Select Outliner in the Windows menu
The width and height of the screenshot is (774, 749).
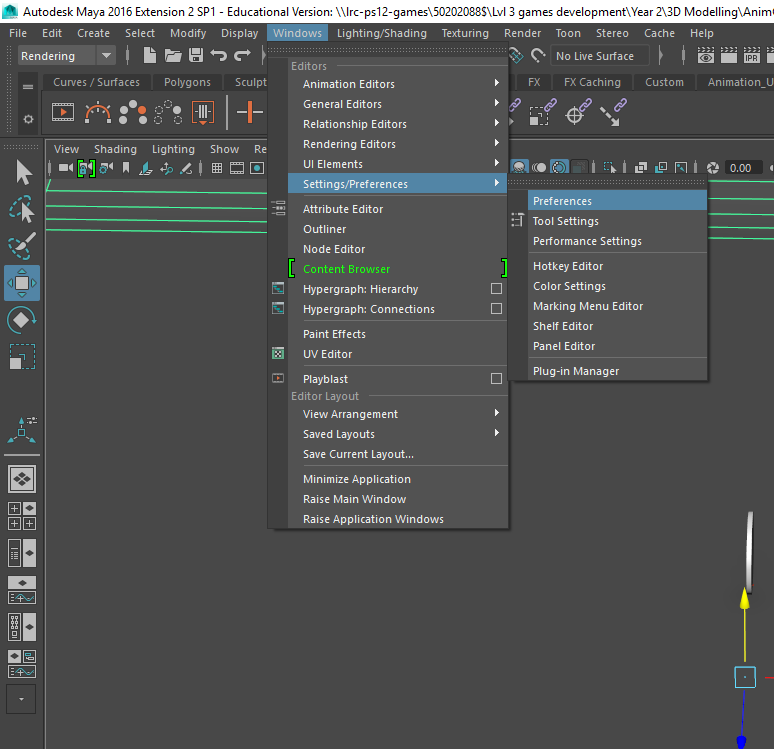click(397, 229)
